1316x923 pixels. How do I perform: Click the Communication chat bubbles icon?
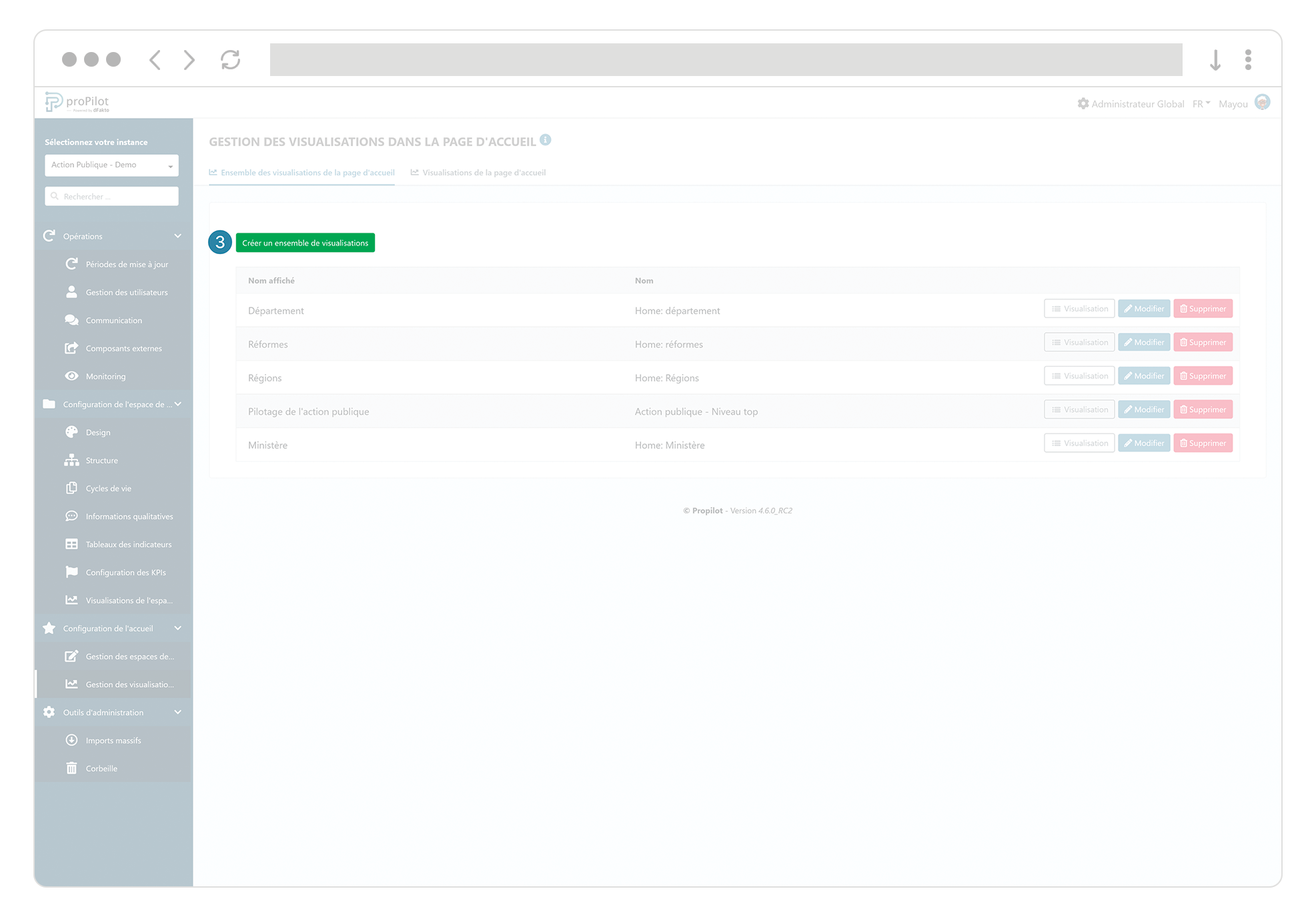pyautogui.click(x=71, y=320)
